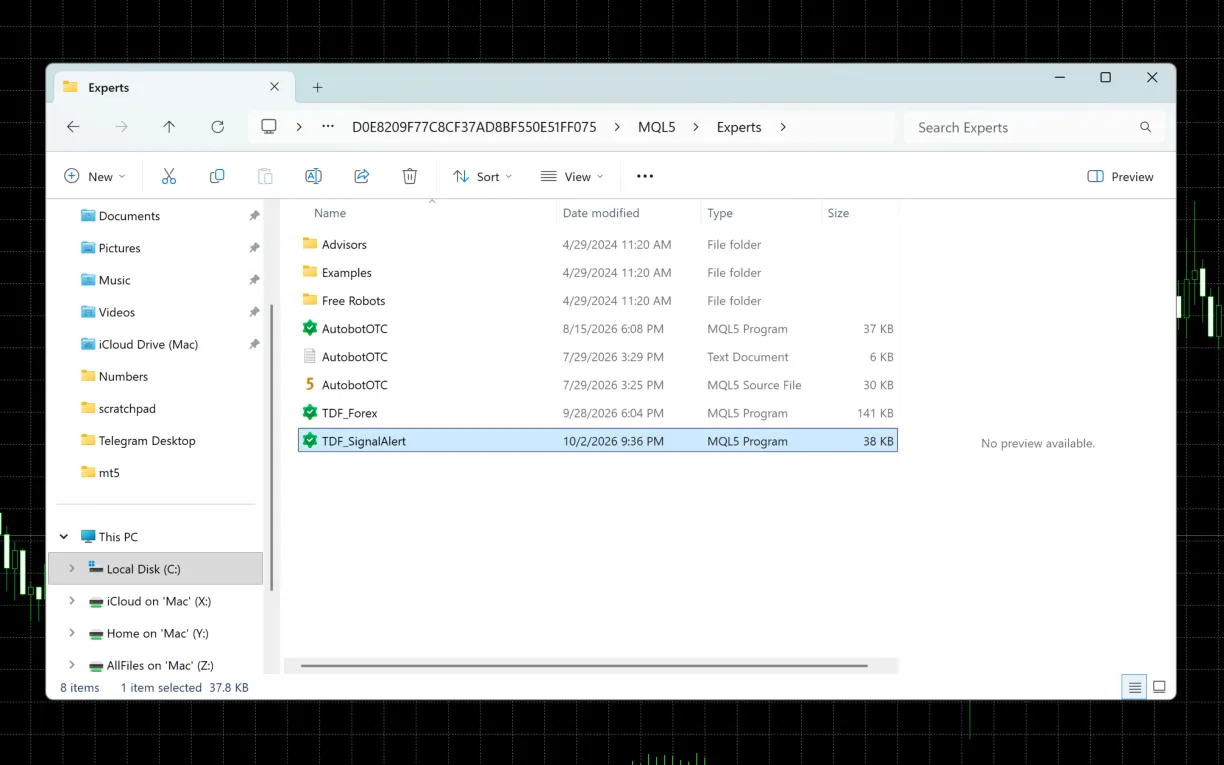The height and width of the screenshot is (765, 1224).
Task: Toggle the Preview pane button
Action: pyautogui.click(x=1120, y=176)
